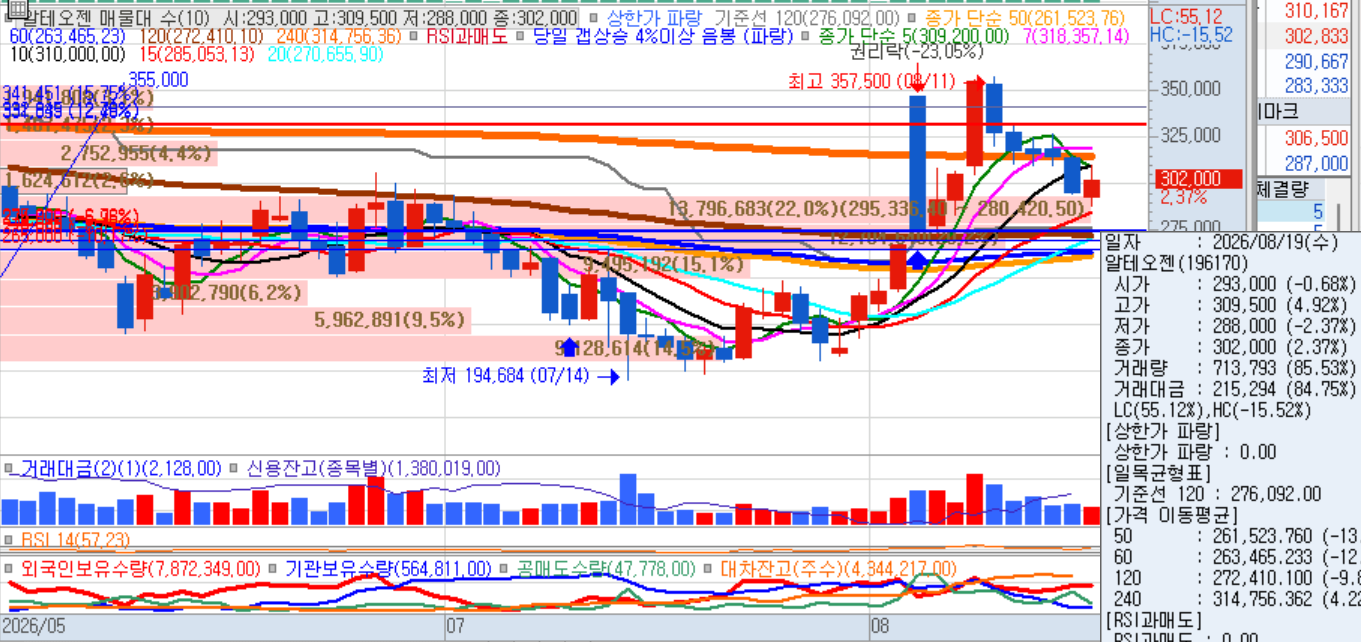Click the [가격 이동평균] section heading
The width and height of the screenshot is (1361, 642).
point(1171,516)
